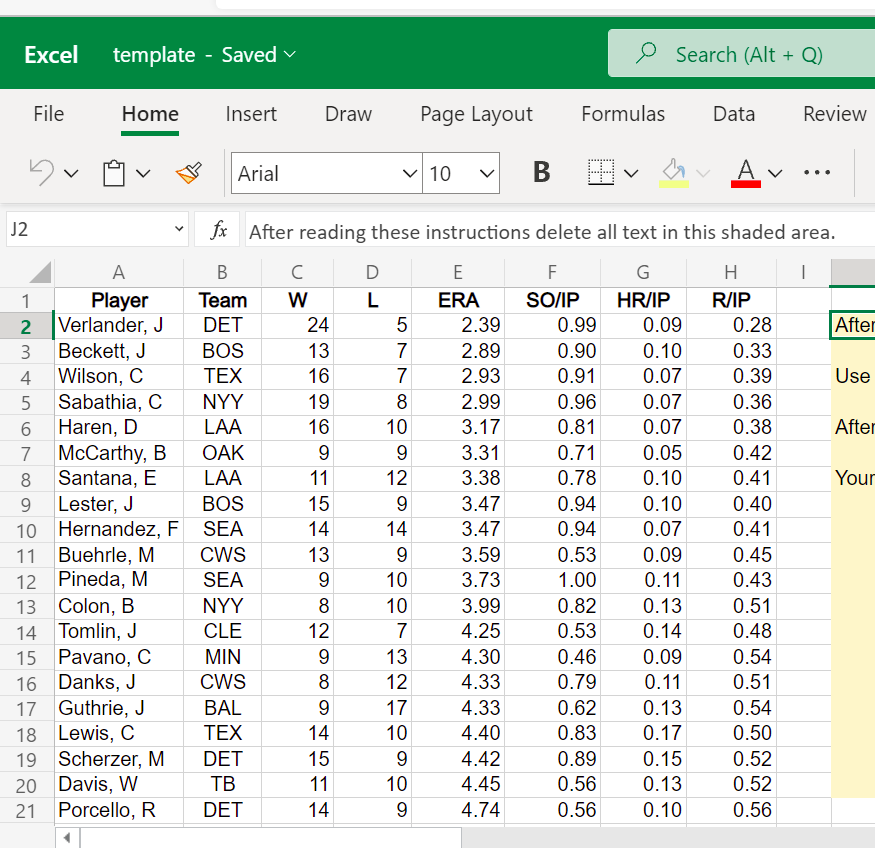Click the fx insert function icon
This screenshot has height=848, width=875.
217,232
